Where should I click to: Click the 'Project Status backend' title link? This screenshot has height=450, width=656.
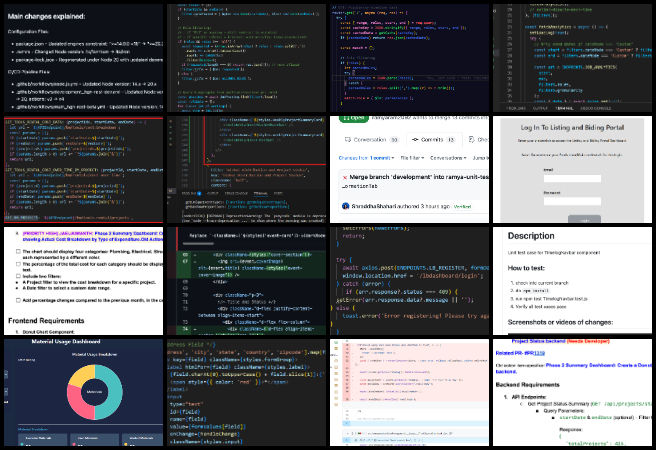538,341
